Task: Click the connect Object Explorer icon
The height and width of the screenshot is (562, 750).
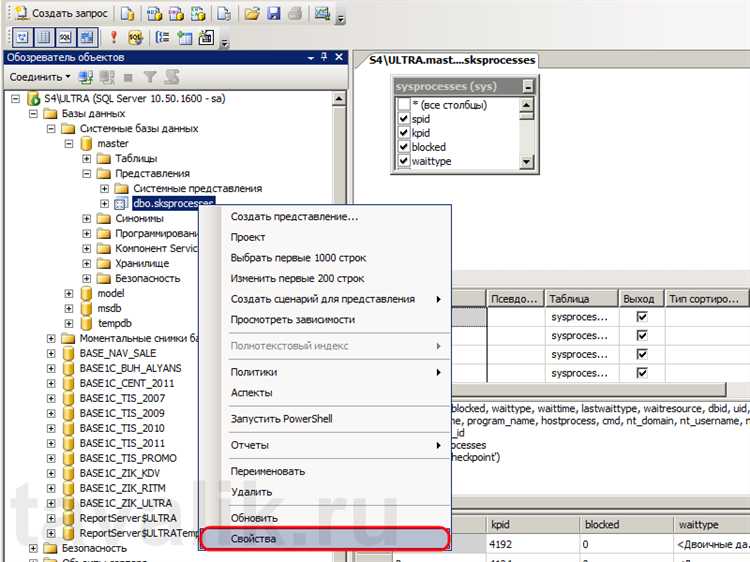Action: 88,77
